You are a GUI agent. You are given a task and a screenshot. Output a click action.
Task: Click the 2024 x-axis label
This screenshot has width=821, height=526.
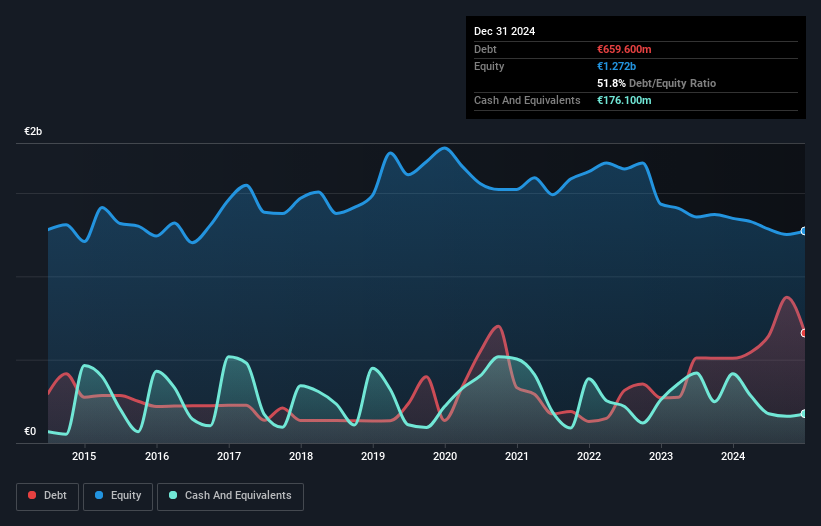(733, 456)
